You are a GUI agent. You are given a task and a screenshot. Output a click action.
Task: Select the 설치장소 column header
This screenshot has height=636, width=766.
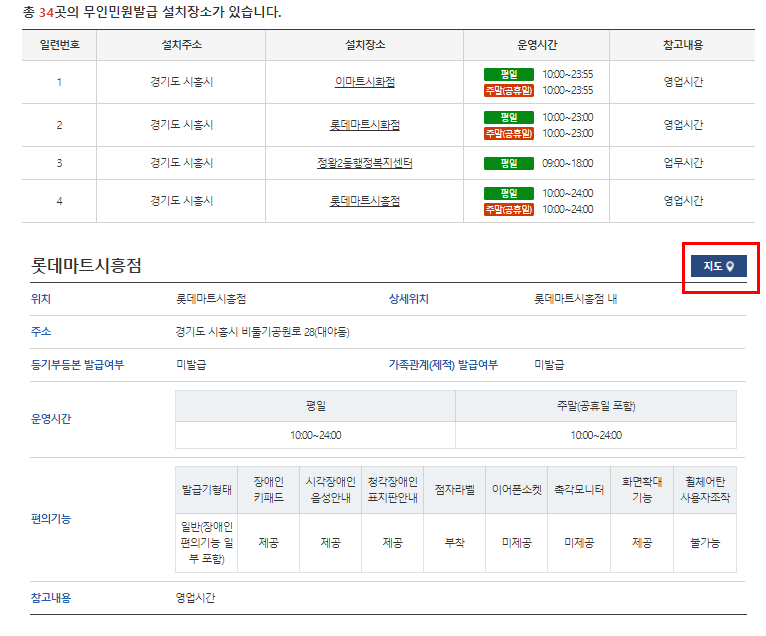pos(364,45)
